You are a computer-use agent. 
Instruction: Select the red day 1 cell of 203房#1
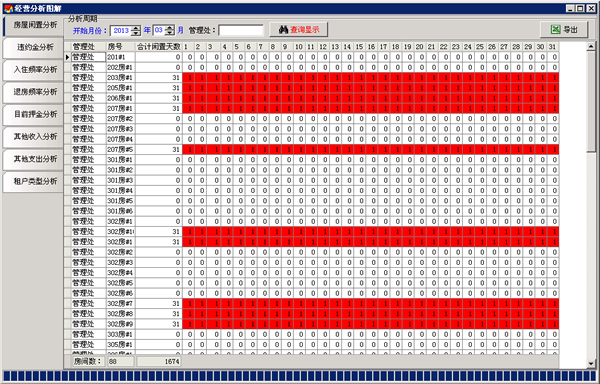[x=188, y=78]
